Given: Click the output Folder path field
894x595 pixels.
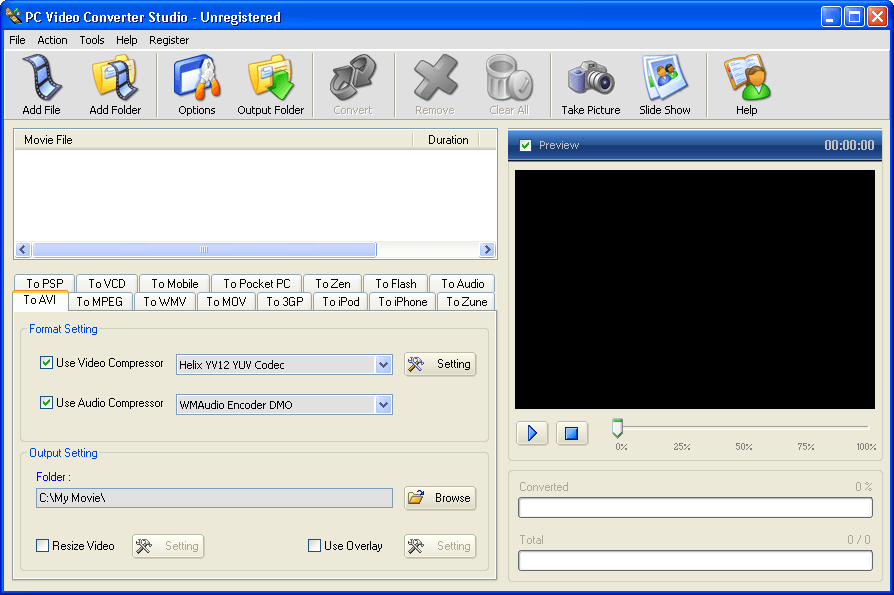Looking at the screenshot, I should (214, 498).
